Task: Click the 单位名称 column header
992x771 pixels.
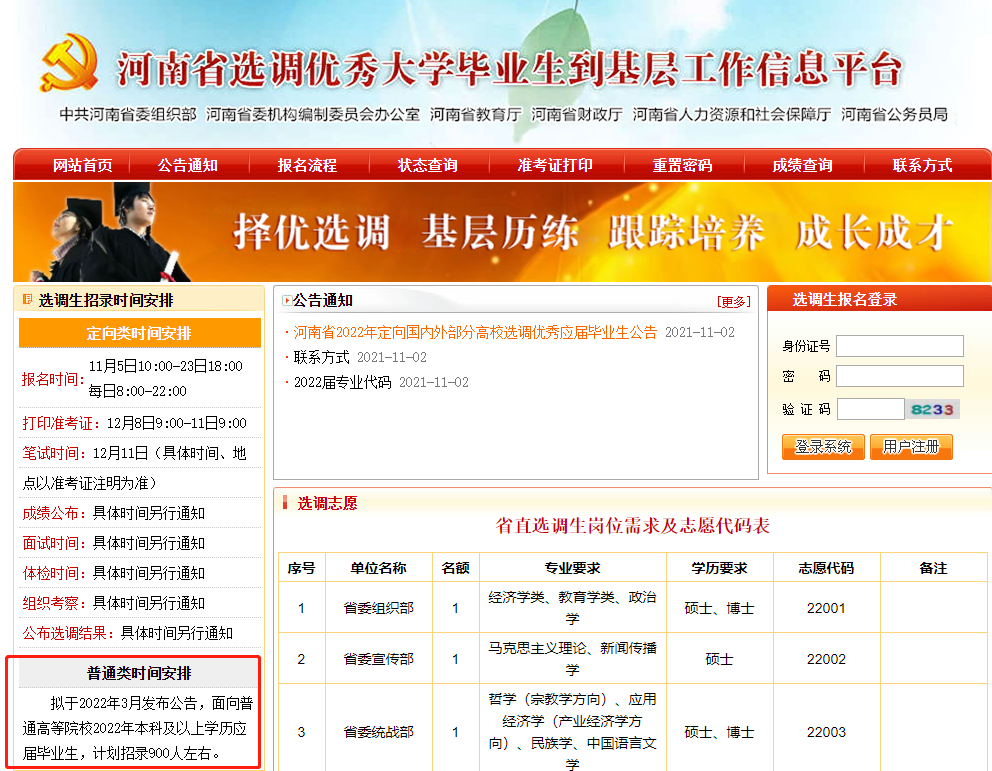Action: pyautogui.click(x=378, y=568)
